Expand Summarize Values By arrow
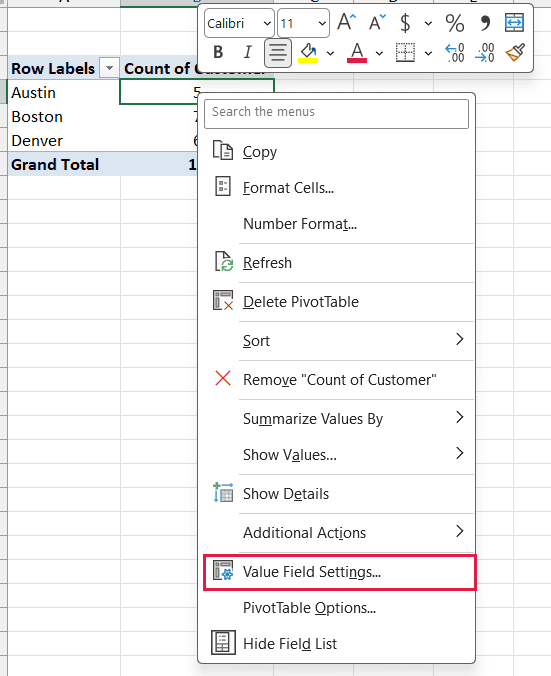This screenshot has width=551, height=676. (460, 417)
